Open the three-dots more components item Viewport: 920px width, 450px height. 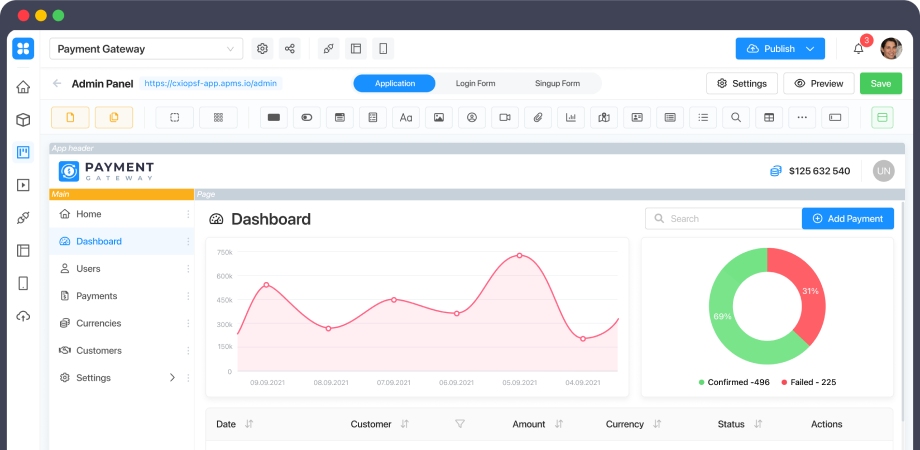tap(802, 117)
